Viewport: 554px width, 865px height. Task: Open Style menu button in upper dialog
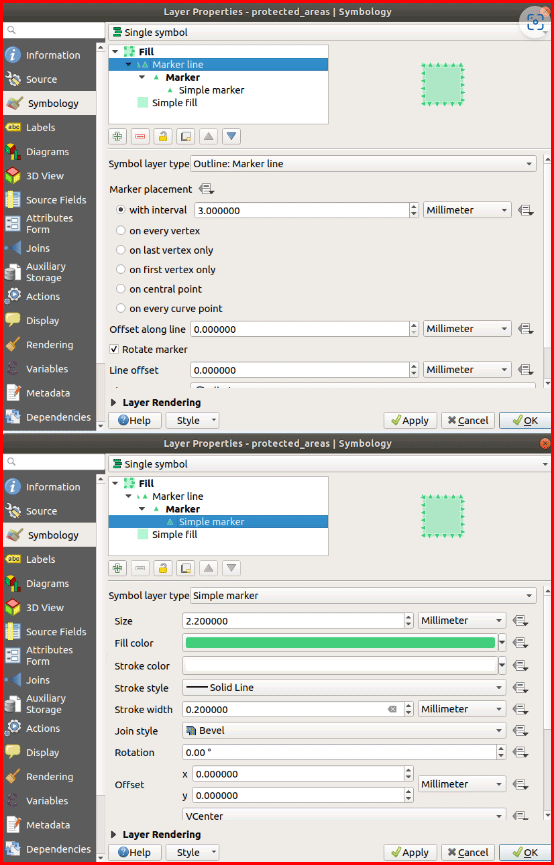click(192, 420)
